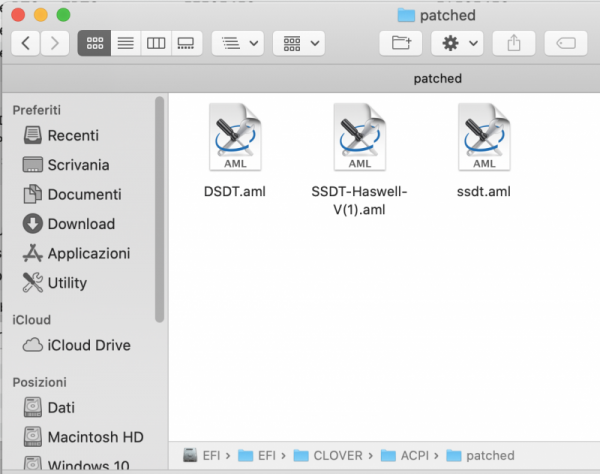Screen dimensions: 600x474
Task: Open Recenti in the sidebar
Action: point(72,135)
